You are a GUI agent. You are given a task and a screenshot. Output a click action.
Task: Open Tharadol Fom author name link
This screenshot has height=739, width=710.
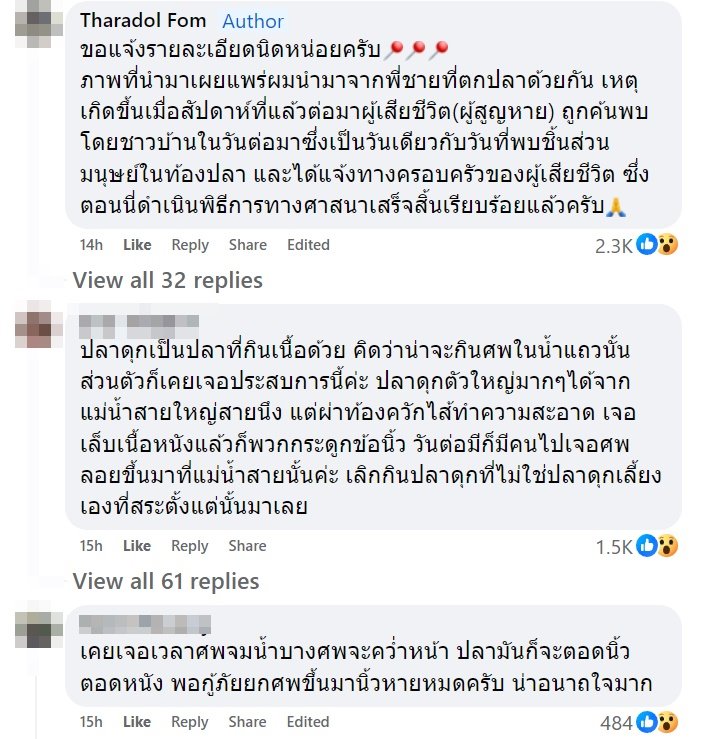tap(142, 20)
